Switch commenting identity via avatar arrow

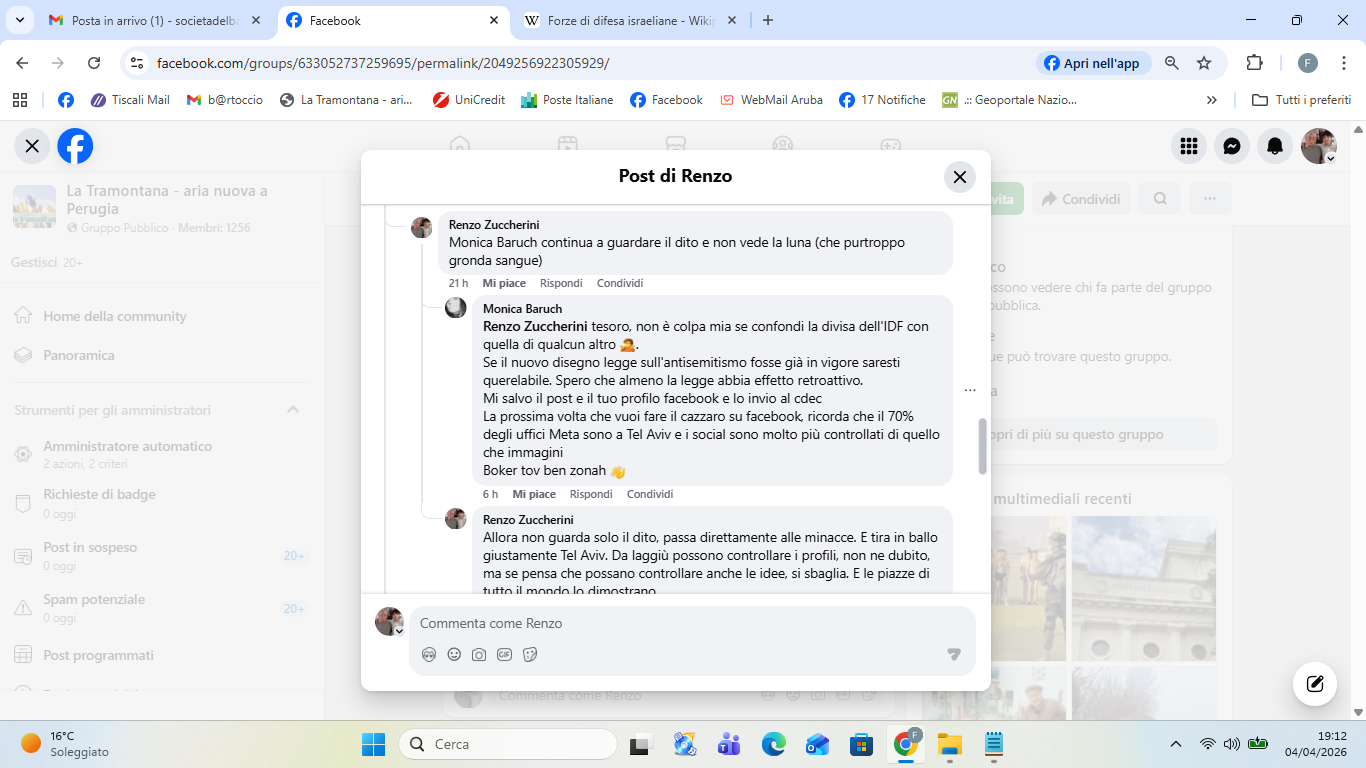click(399, 631)
